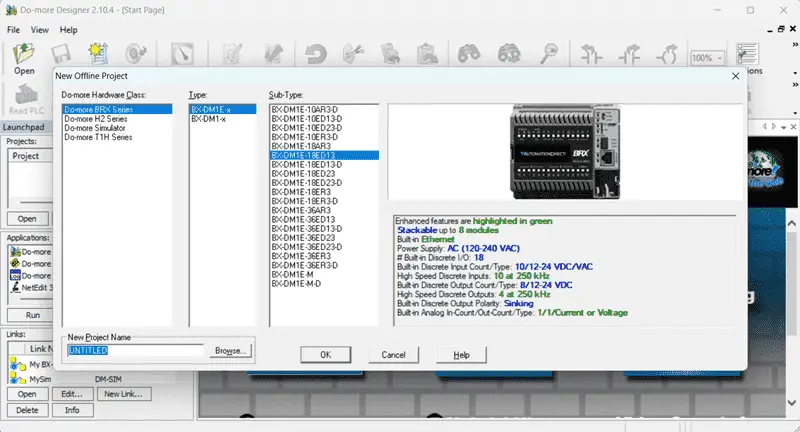Click the New Project Name input field
Screen dimensions: 800x432
point(135,350)
